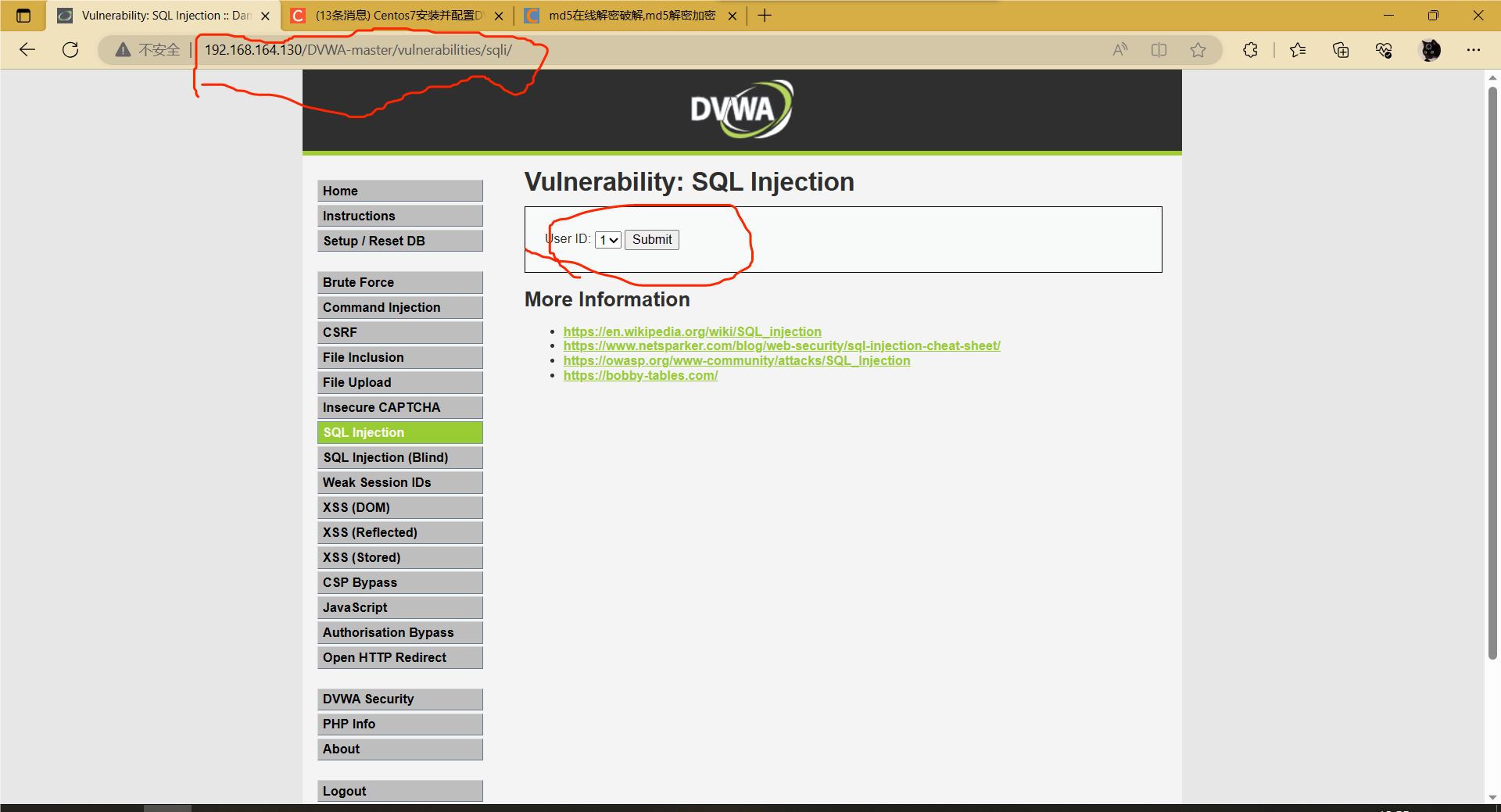Open Settings and more ellipsis menu
This screenshot has height=812, width=1501.
tap(1474, 50)
